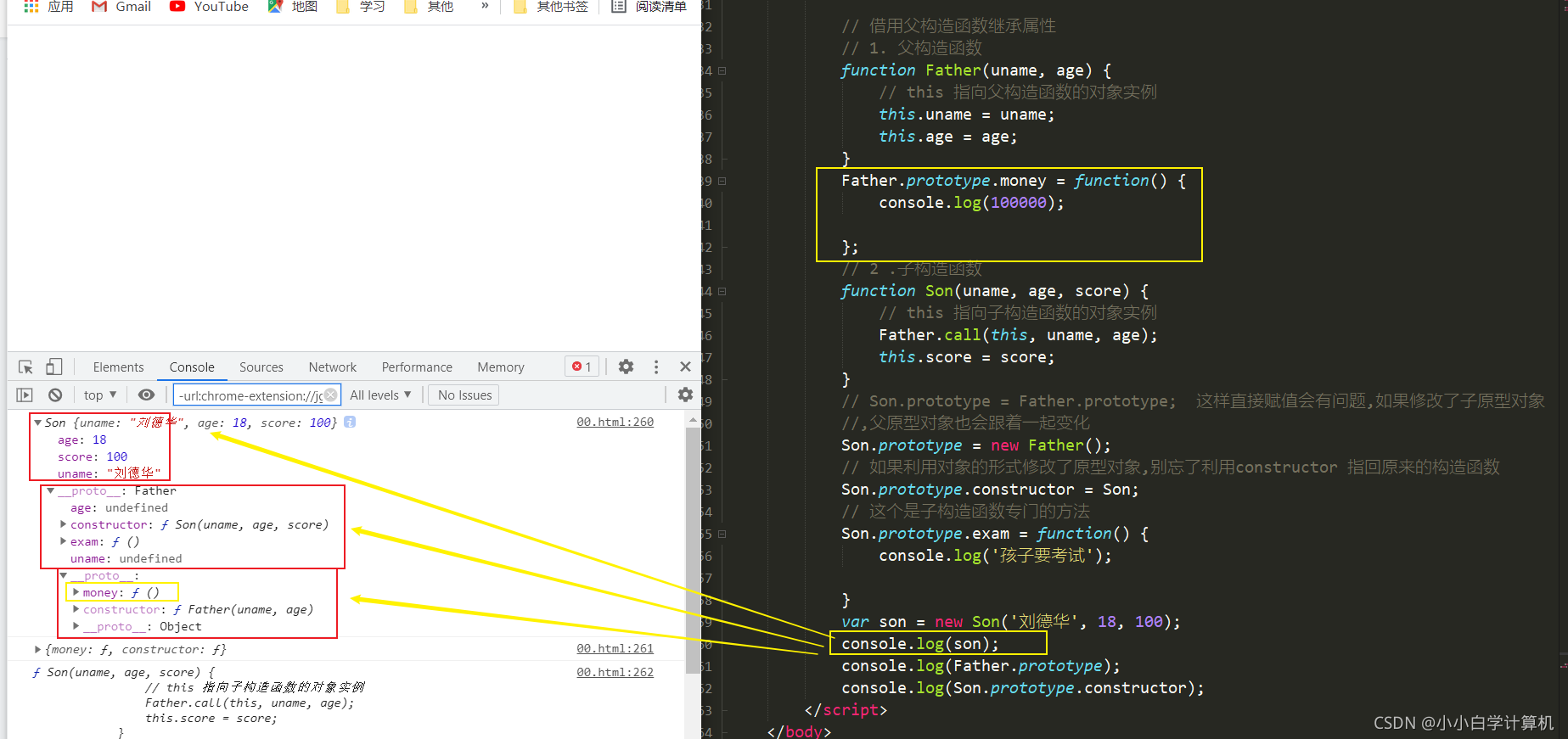The height and width of the screenshot is (739, 1568).
Task: Click the info icon beside score: 100}
Action: point(350,422)
